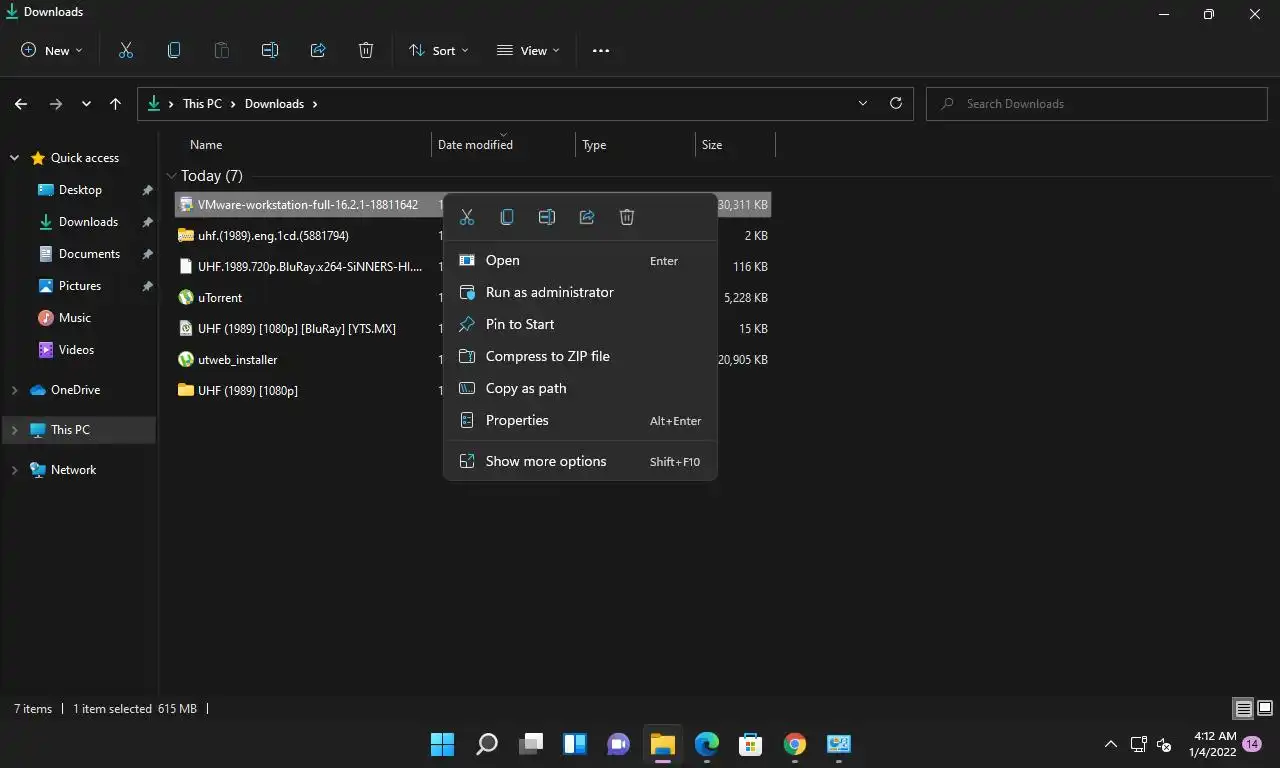The image size is (1280, 768).
Task: Open Task View from the taskbar
Action: click(x=531, y=744)
